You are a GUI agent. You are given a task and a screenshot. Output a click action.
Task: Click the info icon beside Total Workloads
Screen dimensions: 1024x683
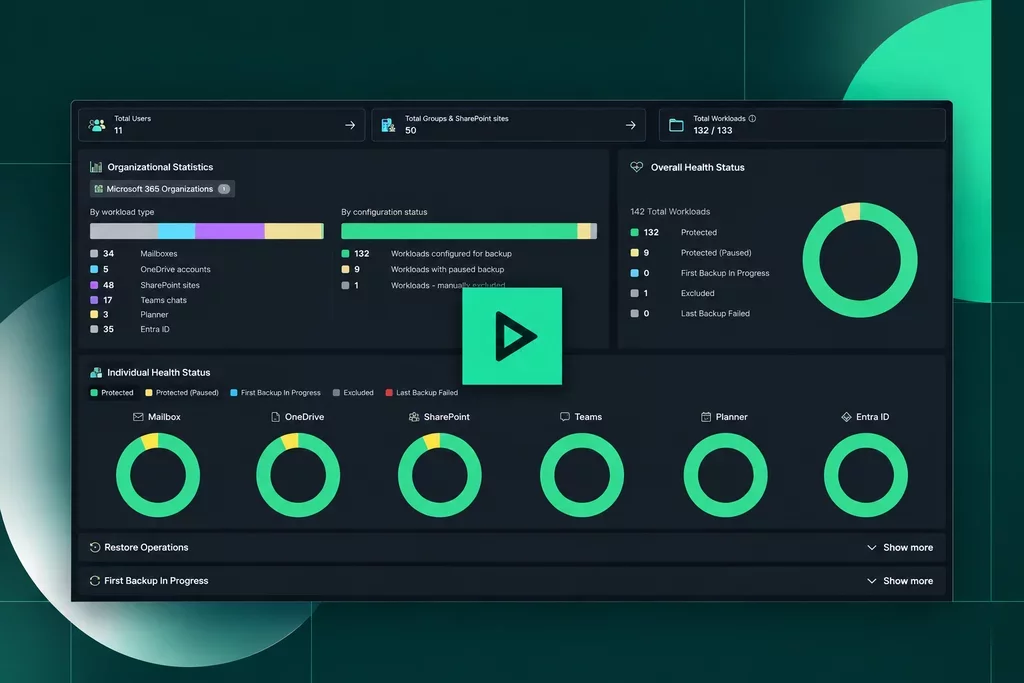tap(752, 118)
